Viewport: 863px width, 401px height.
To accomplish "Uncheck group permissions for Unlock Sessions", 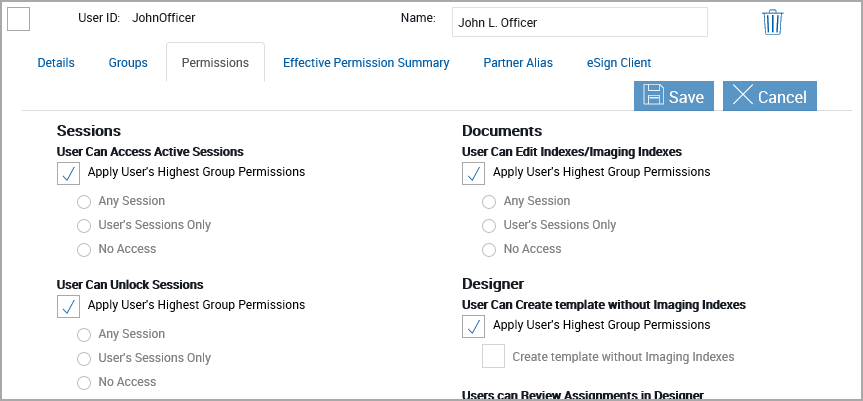I will click(x=69, y=306).
